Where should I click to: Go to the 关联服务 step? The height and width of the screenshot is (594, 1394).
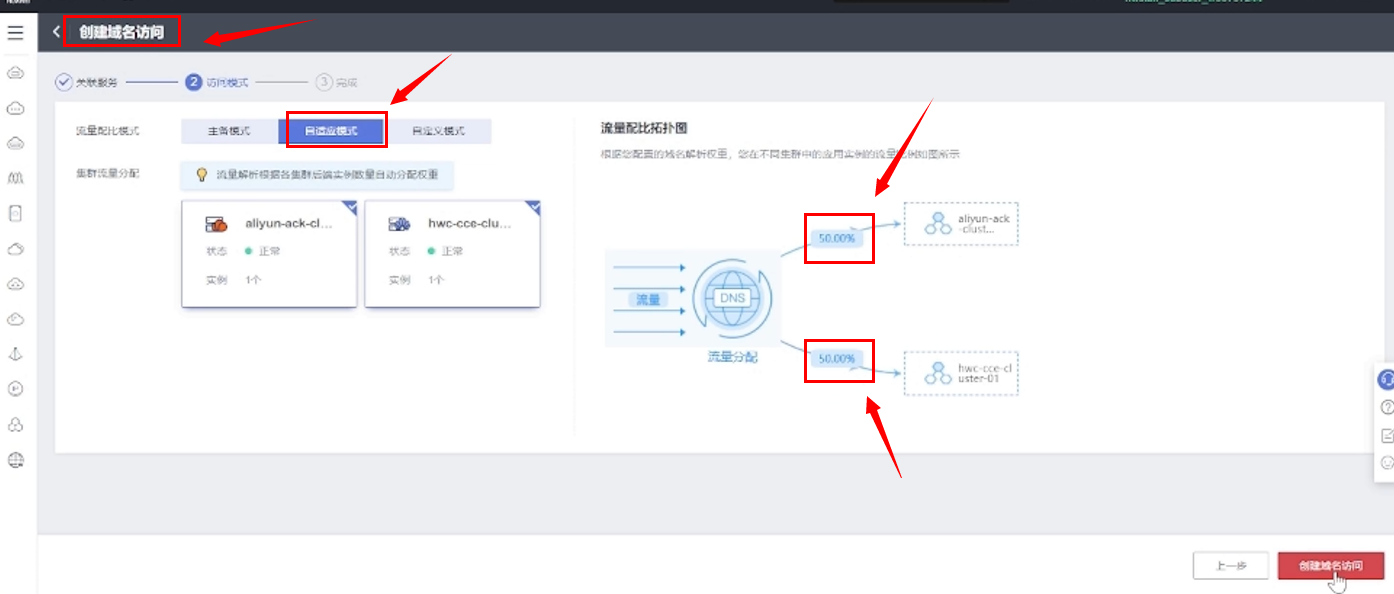click(x=86, y=82)
